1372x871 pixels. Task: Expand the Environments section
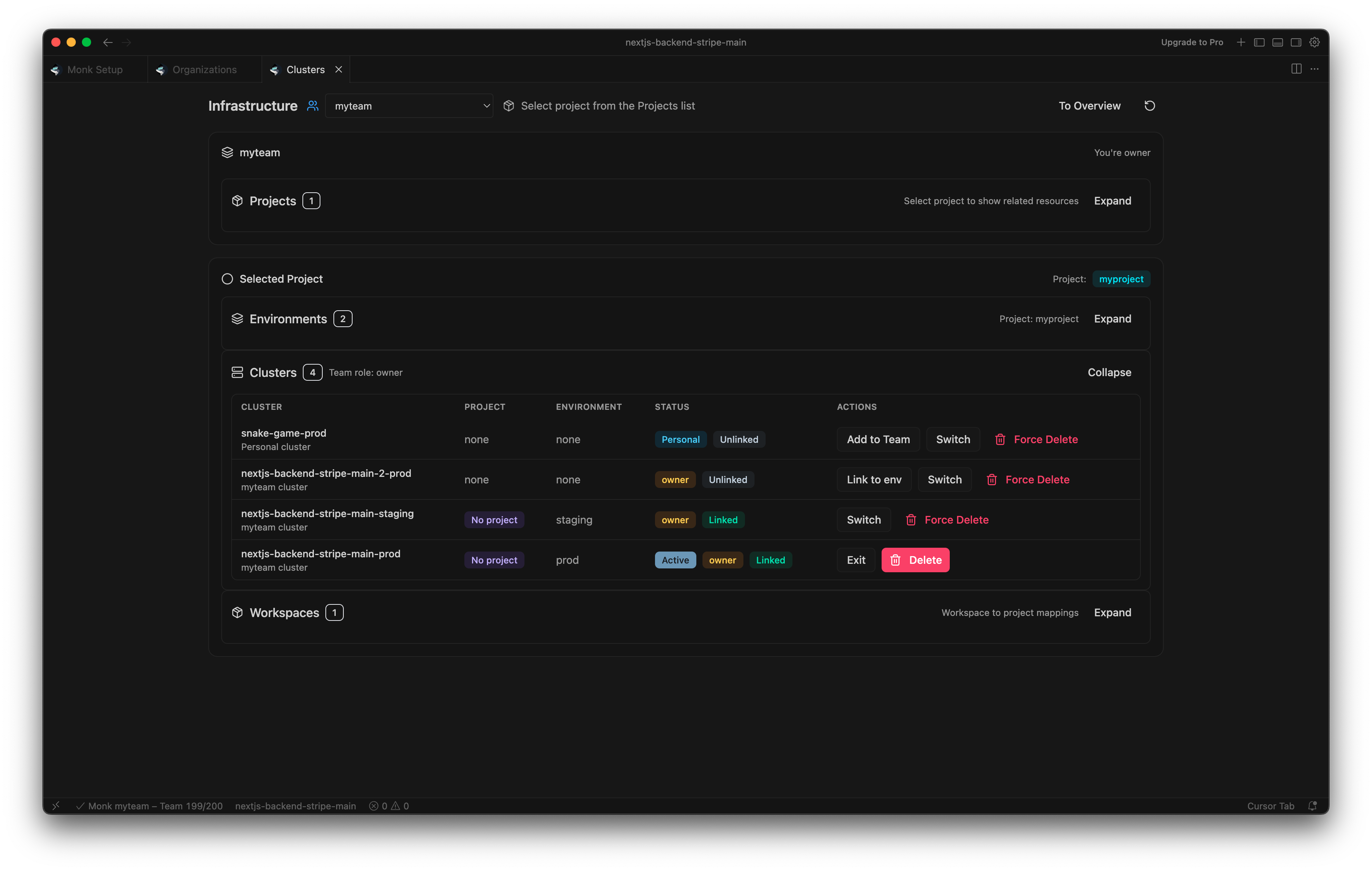click(1112, 319)
